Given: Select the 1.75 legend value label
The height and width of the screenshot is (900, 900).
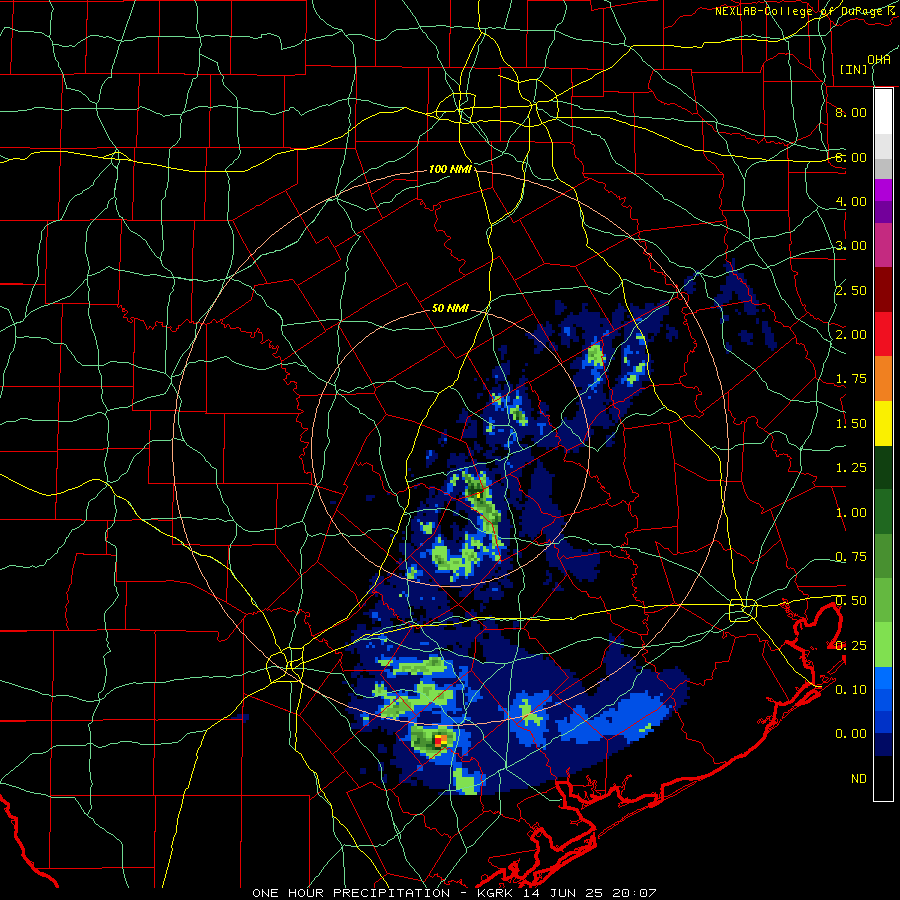Looking at the screenshot, I should [851, 379].
